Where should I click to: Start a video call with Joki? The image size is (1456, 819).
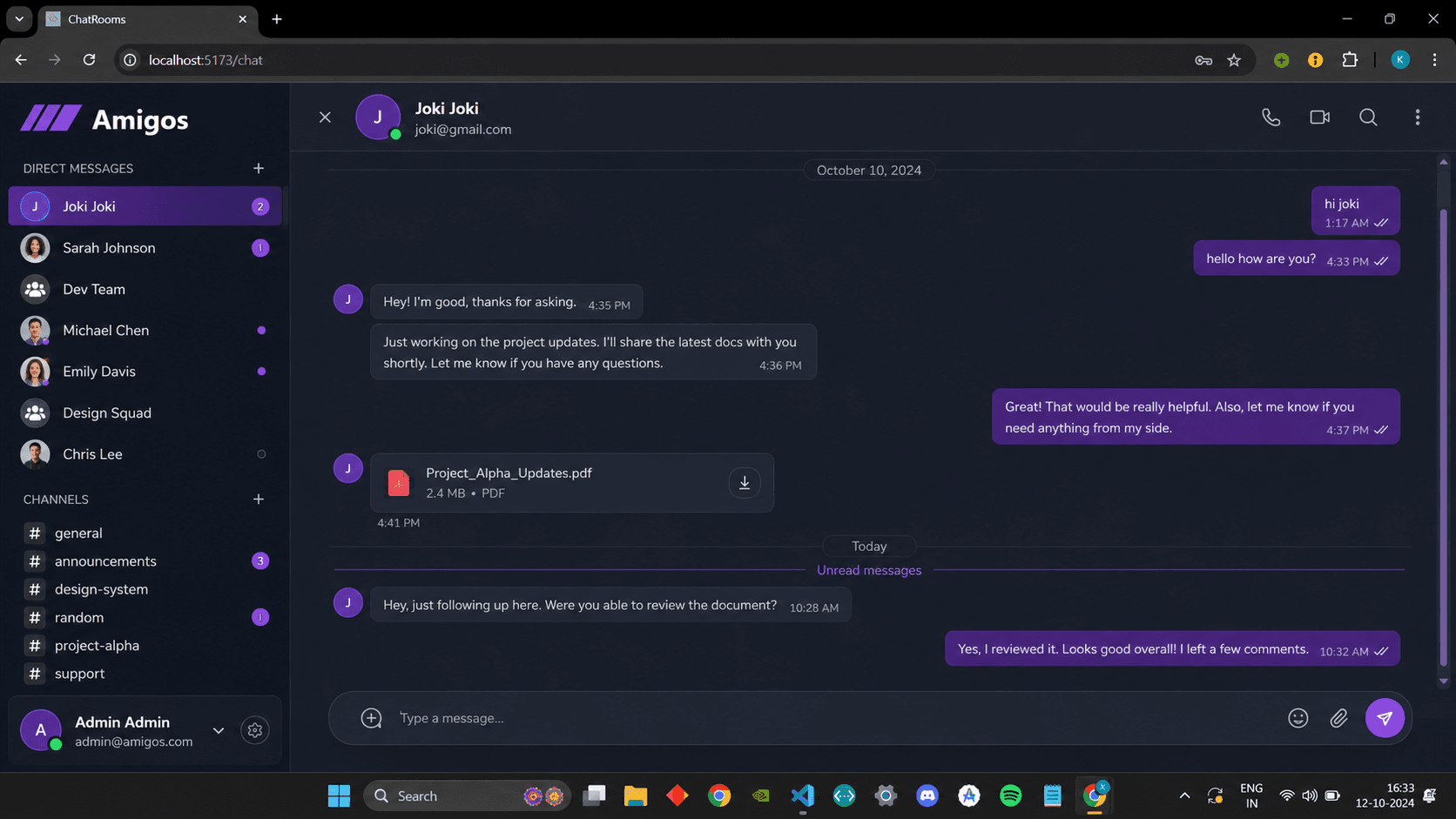pos(1319,117)
